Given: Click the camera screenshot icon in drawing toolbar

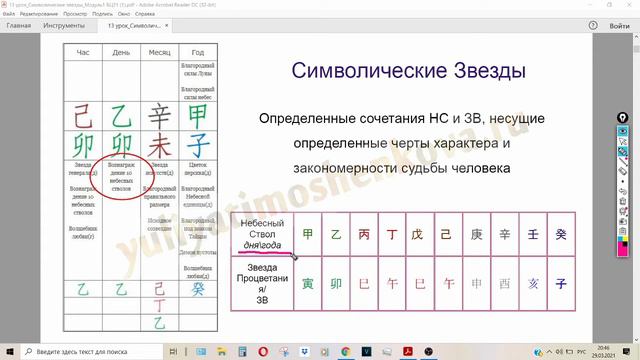Looking at the screenshot, I should [x=622, y=221].
